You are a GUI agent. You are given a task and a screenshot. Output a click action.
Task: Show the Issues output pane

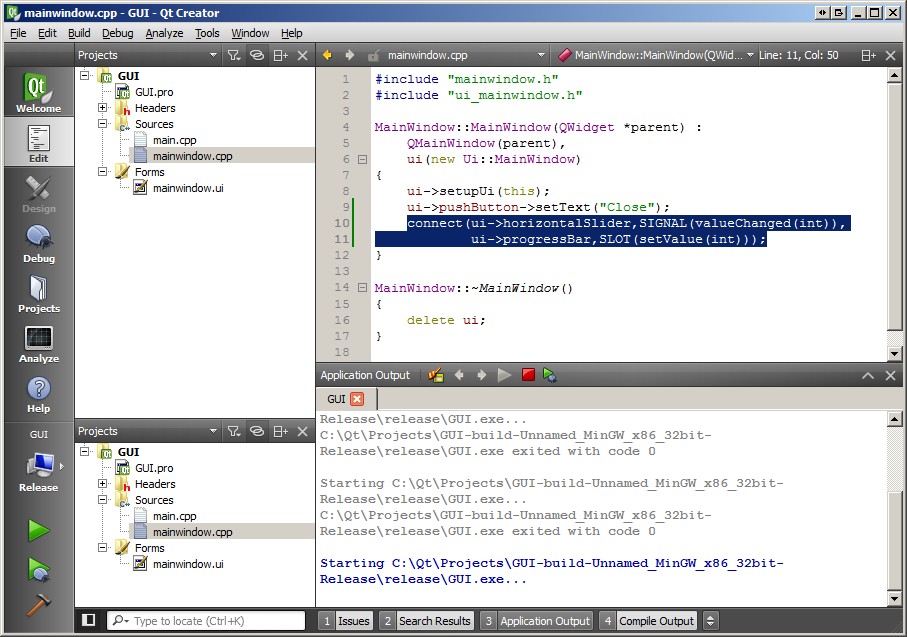click(x=346, y=621)
